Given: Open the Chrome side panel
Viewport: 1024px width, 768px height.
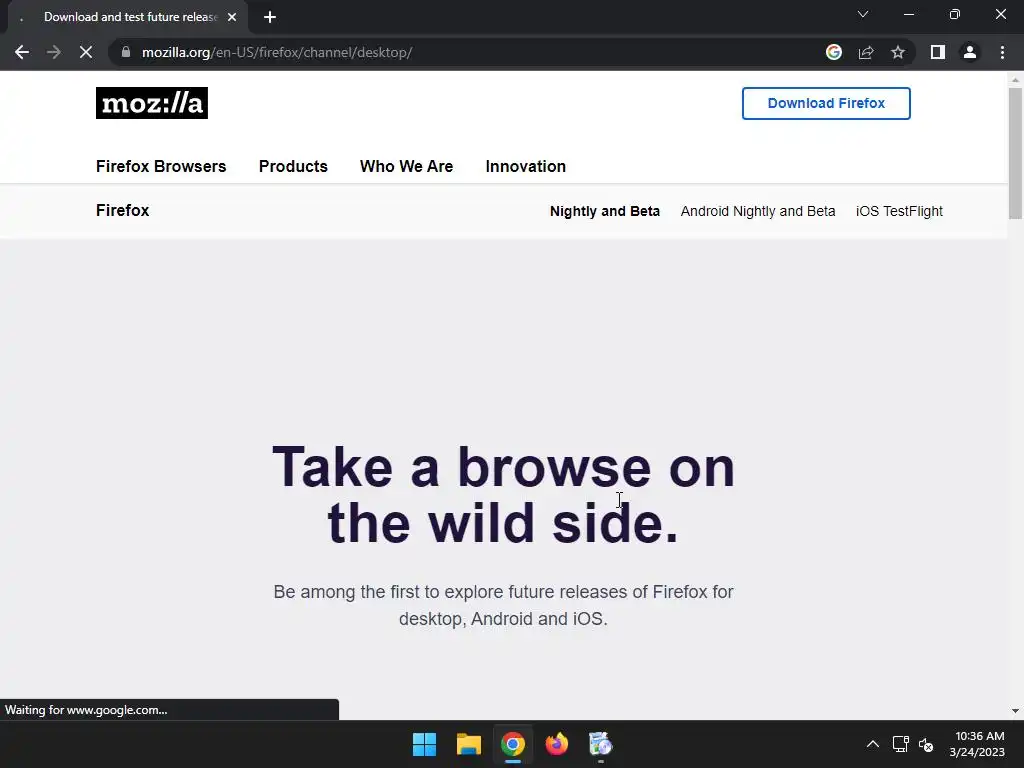Looking at the screenshot, I should pyautogui.click(x=938, y=52).
